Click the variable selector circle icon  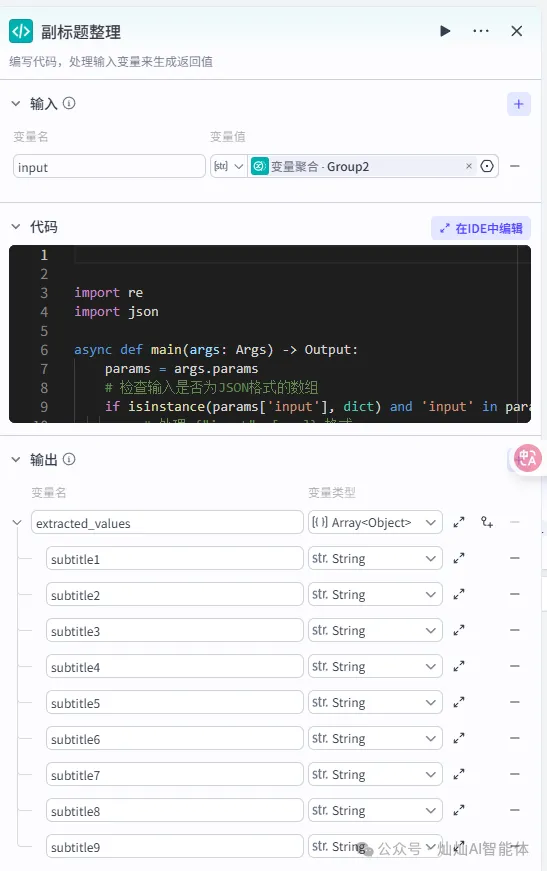click(487, 166)
